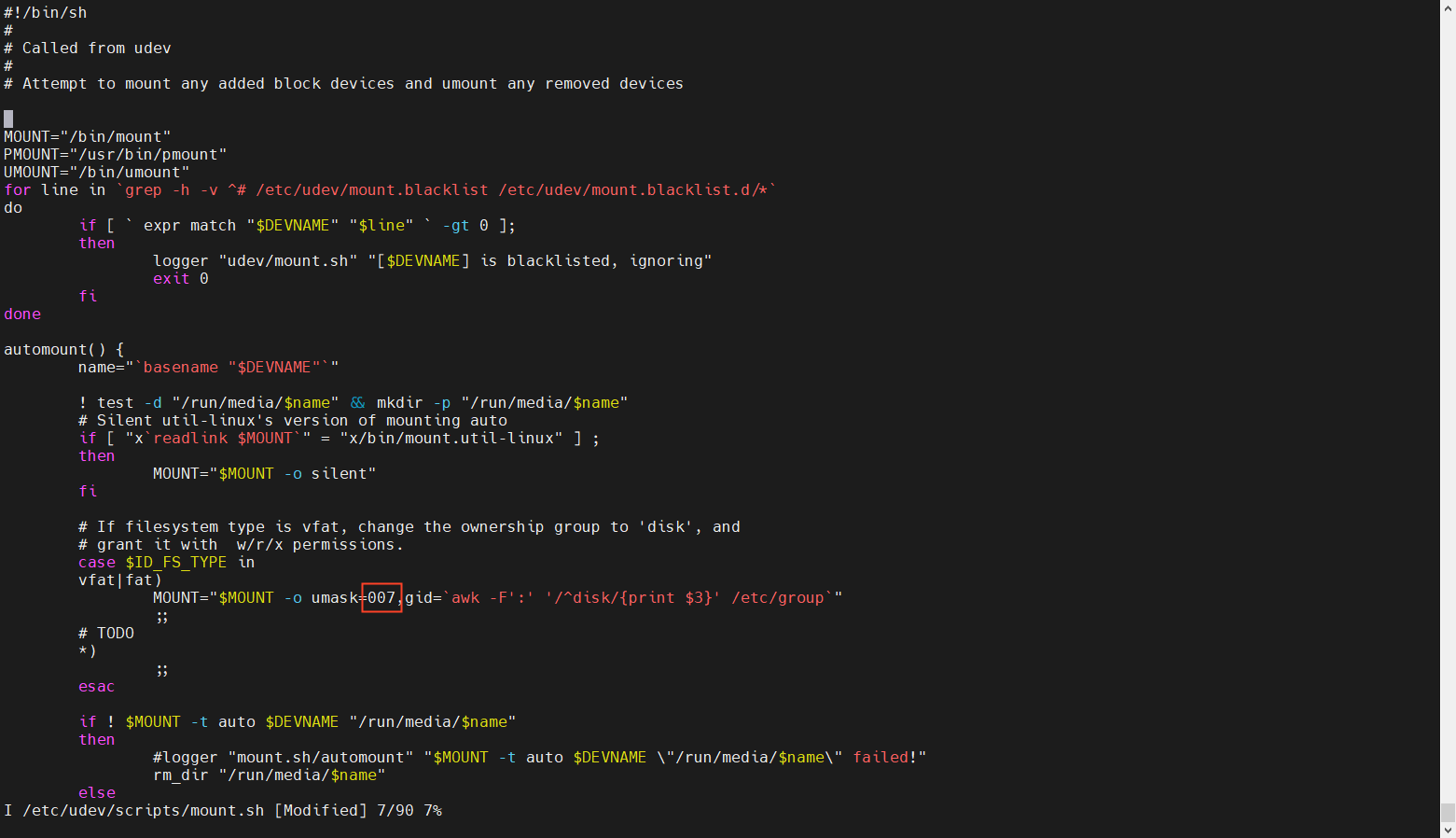Click the 'automount() {' function definition
Image resolution: width=1456 pixels, height=838 pixels.
point(64,349)
